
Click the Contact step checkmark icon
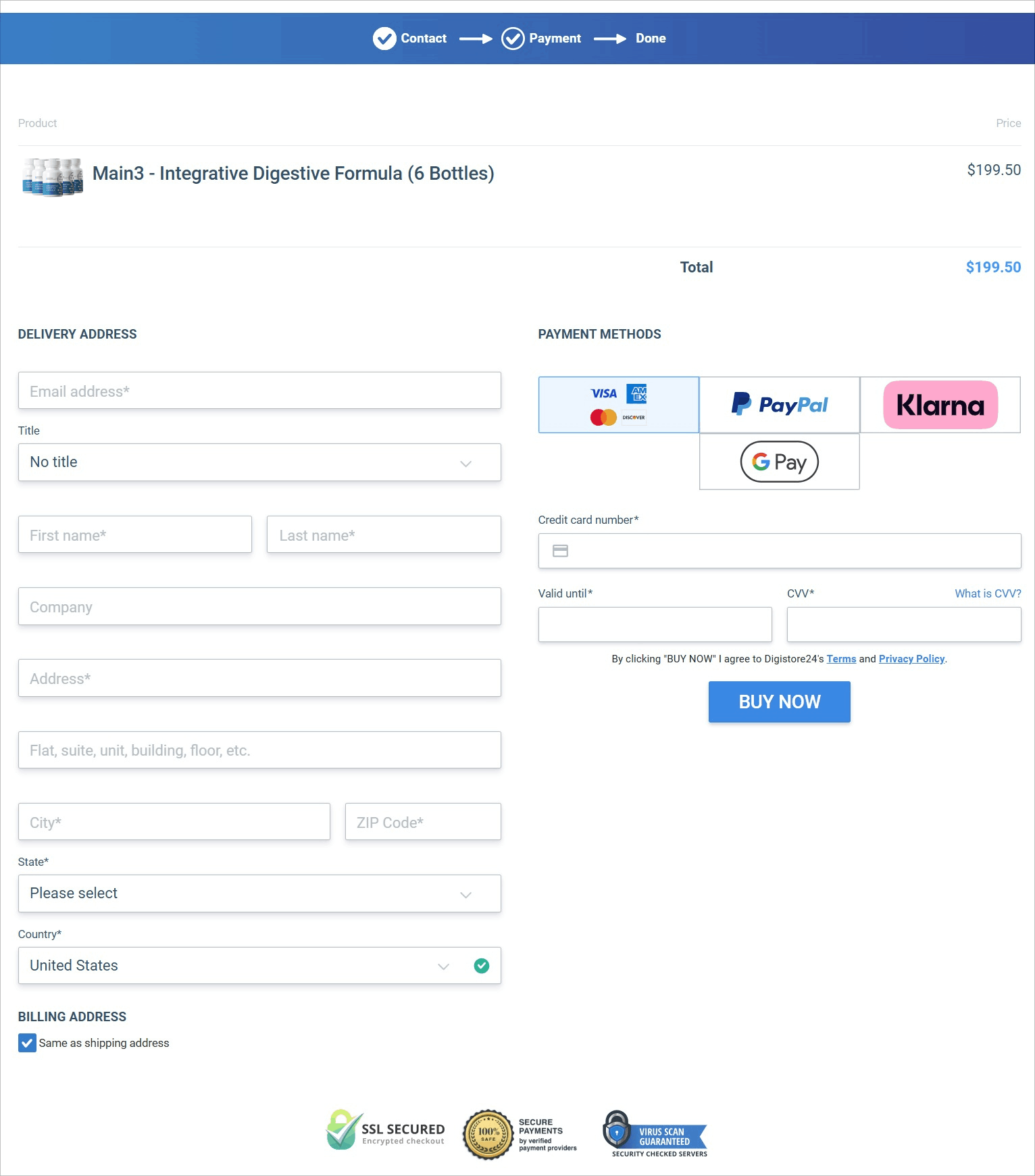[x=384, y=39]
